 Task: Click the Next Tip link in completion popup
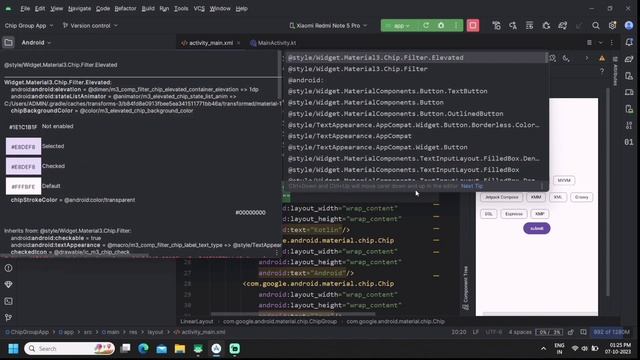point(472,186)
